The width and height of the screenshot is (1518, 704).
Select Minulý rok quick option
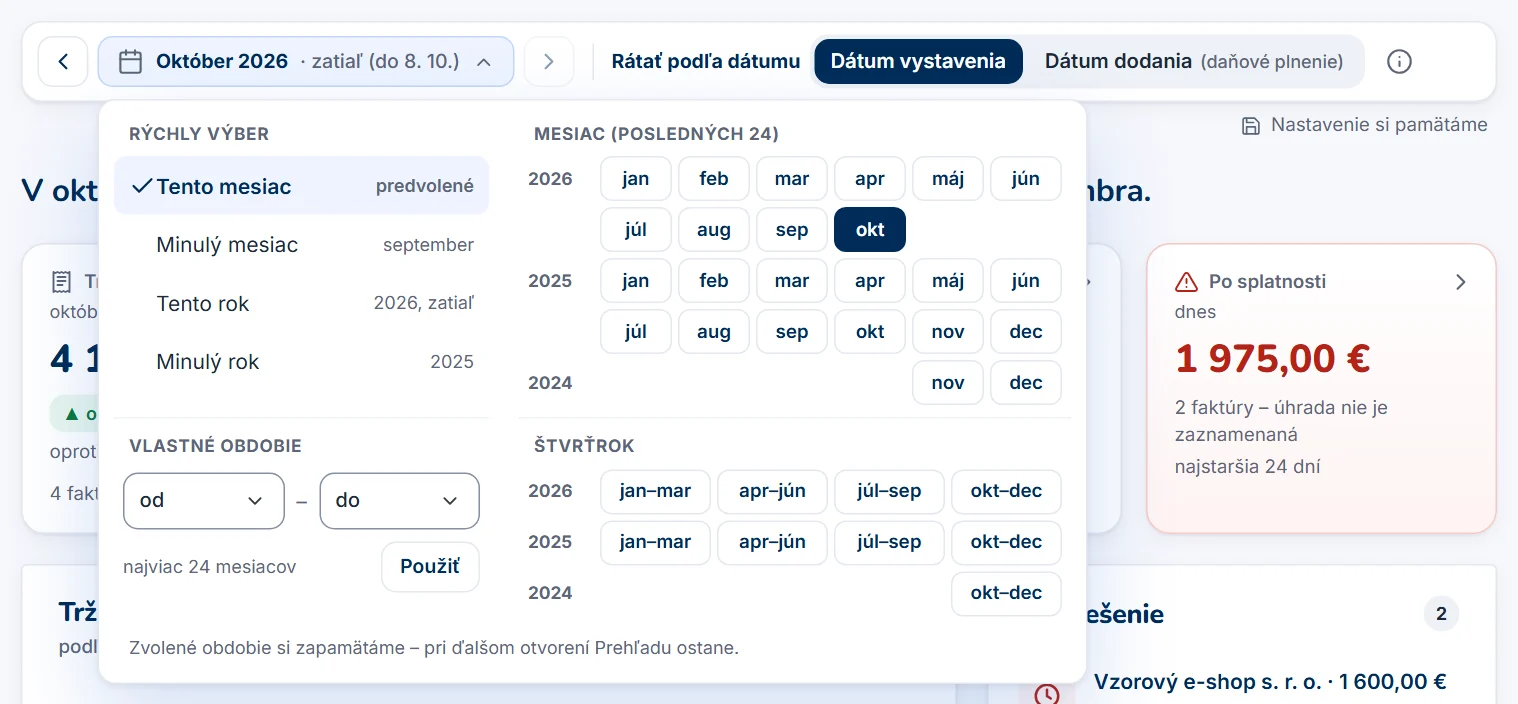tap(301, 362)
